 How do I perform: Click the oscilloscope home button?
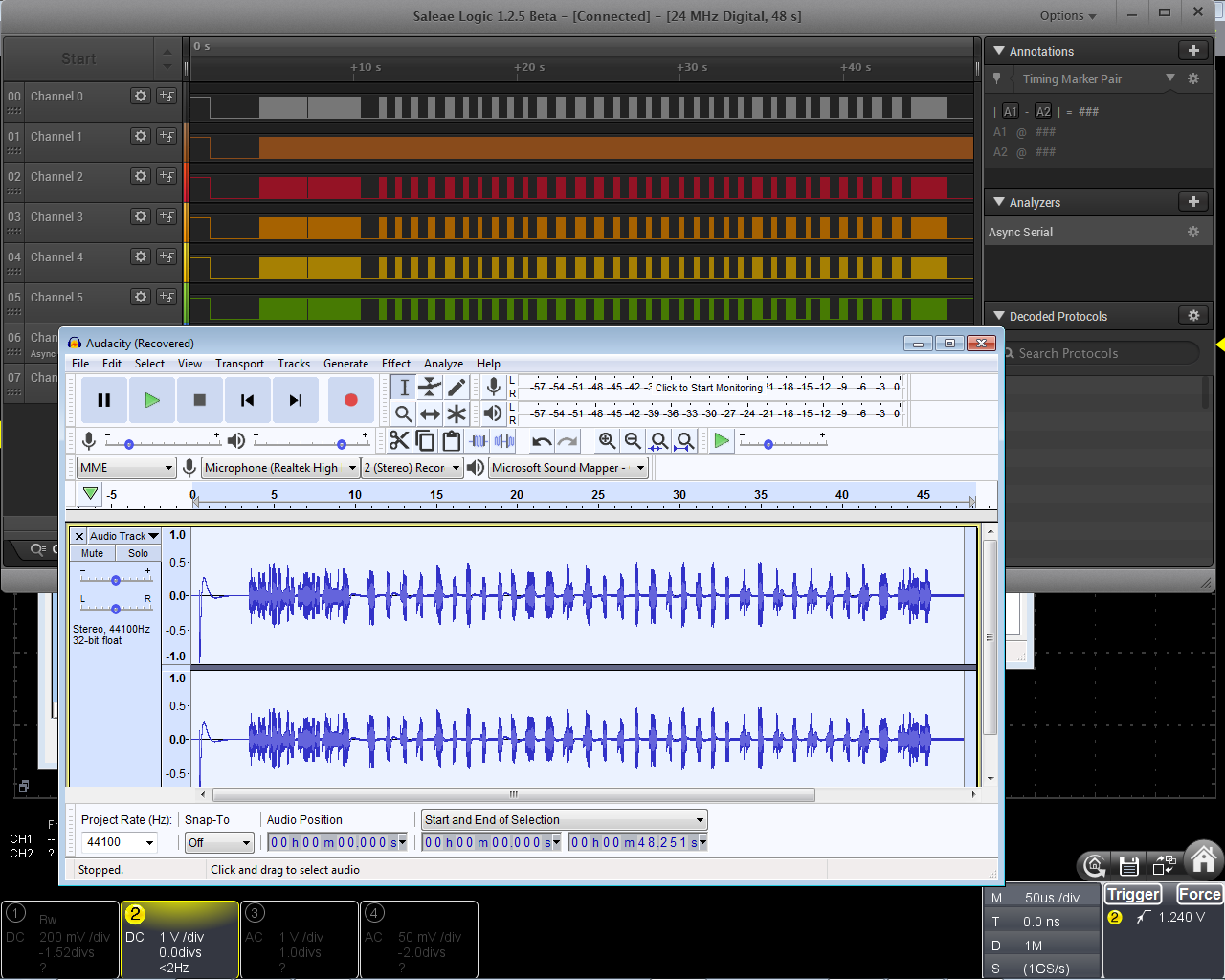click(1204, 858)
